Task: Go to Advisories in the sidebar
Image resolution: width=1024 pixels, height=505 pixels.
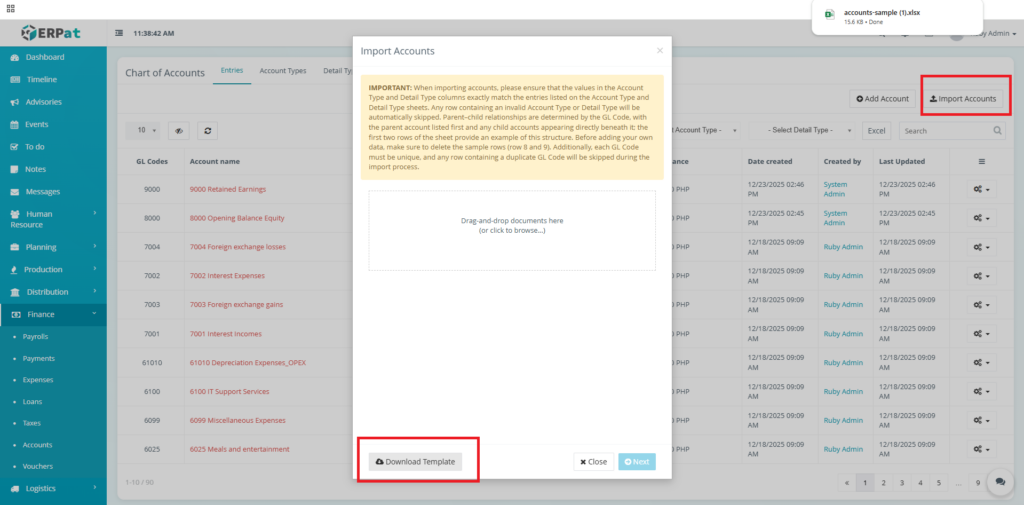Action: pyautogui.click(x=44, y=102)
